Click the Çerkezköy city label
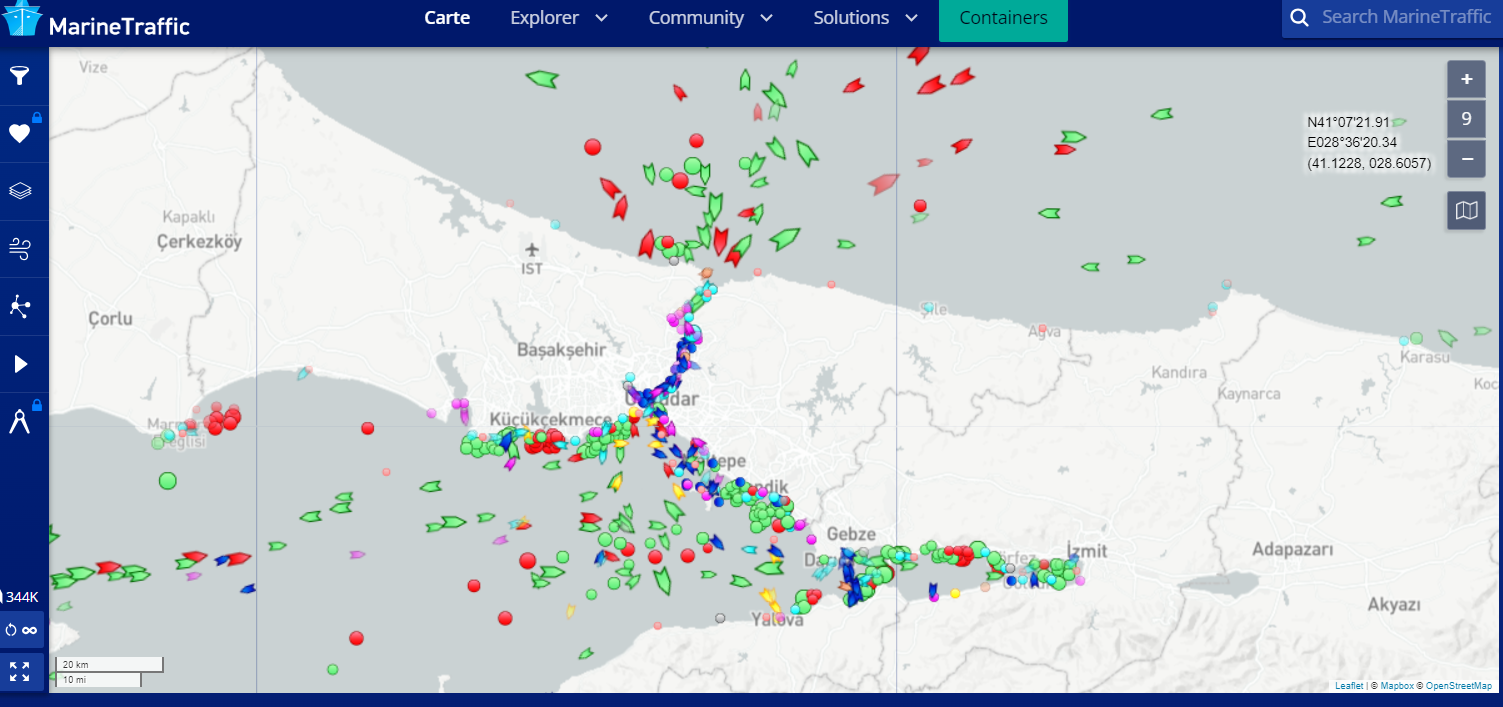1503x707 pixels. (199, 241)
